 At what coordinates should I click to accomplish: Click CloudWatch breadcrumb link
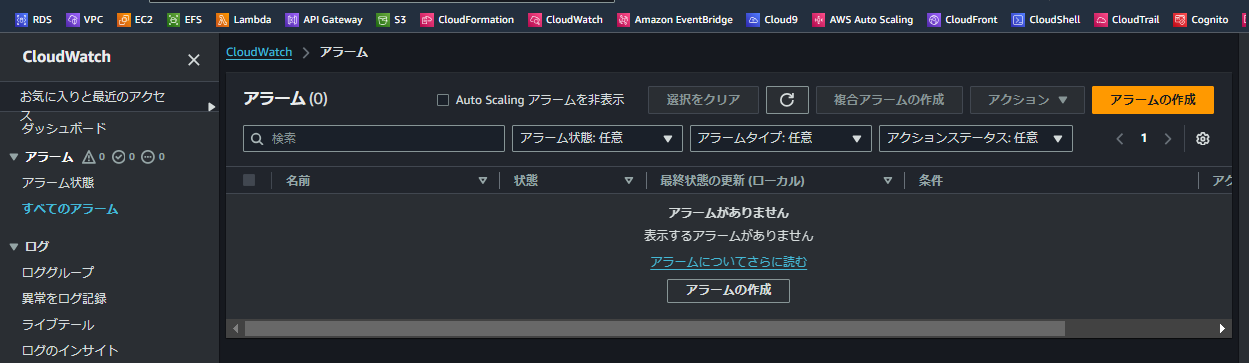click(x=259, y=52)
